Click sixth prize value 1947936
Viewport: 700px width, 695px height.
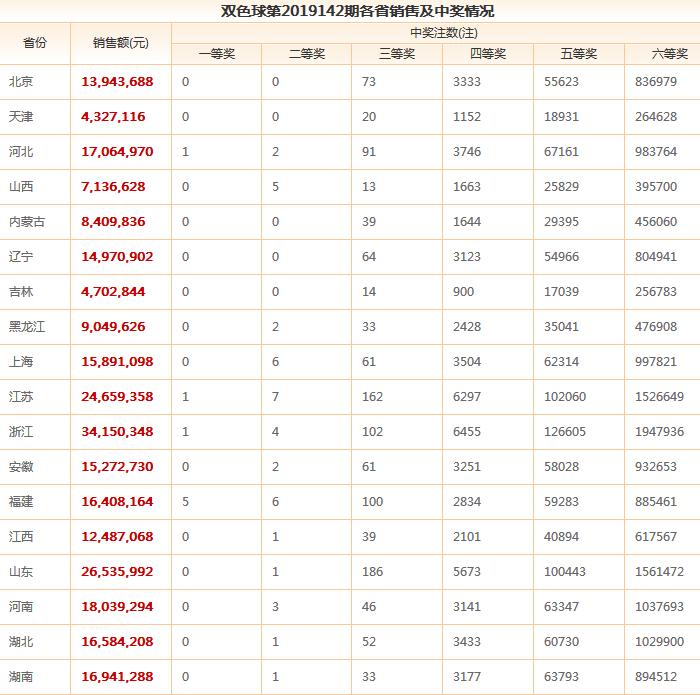click(x=659, y=432)
